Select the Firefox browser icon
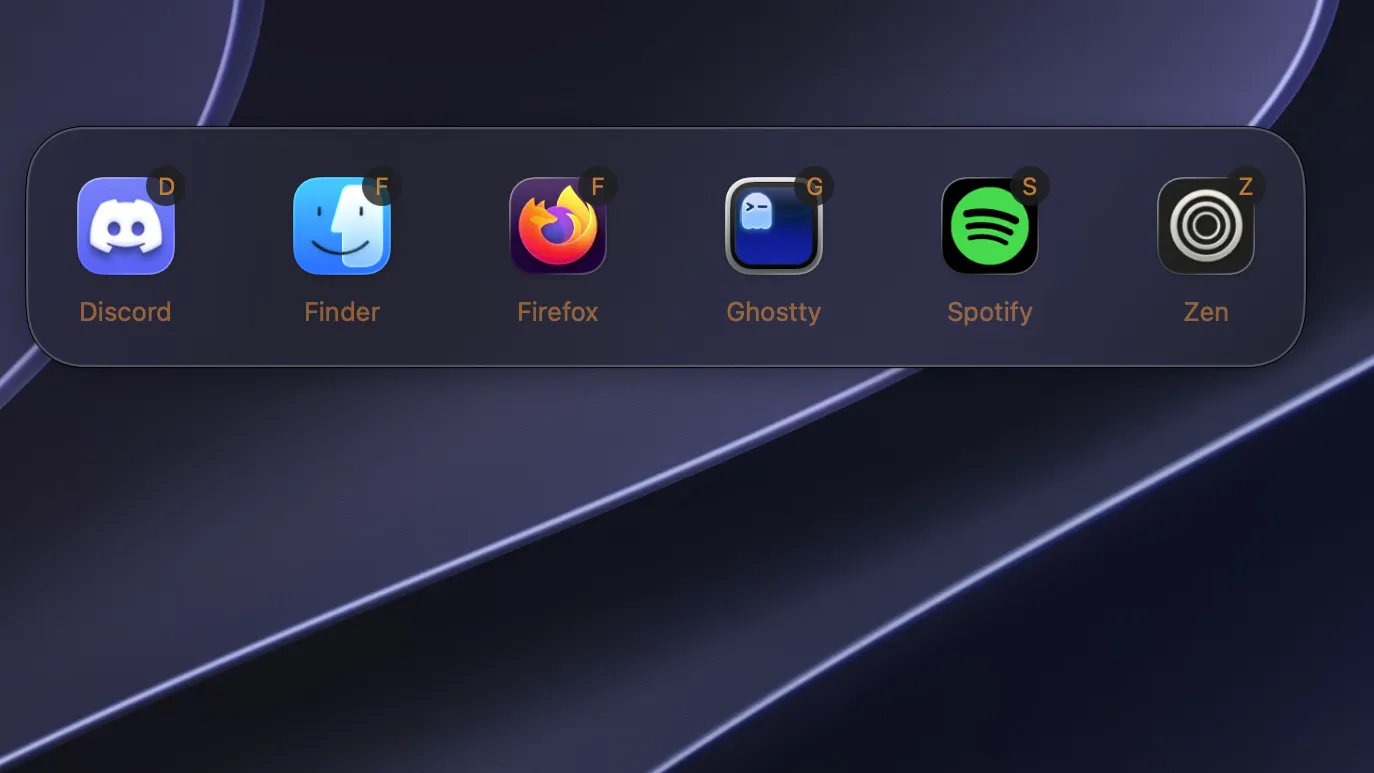The height and width of the screenshot is (773, 1374). [558, 226]
